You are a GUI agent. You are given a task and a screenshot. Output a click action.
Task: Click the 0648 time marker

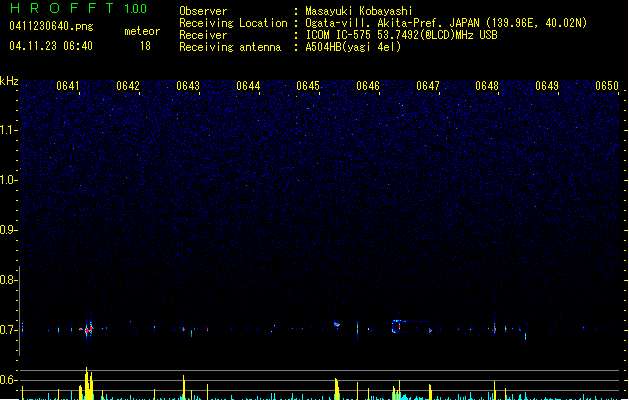pyautogui.click(x=487, y=86)
